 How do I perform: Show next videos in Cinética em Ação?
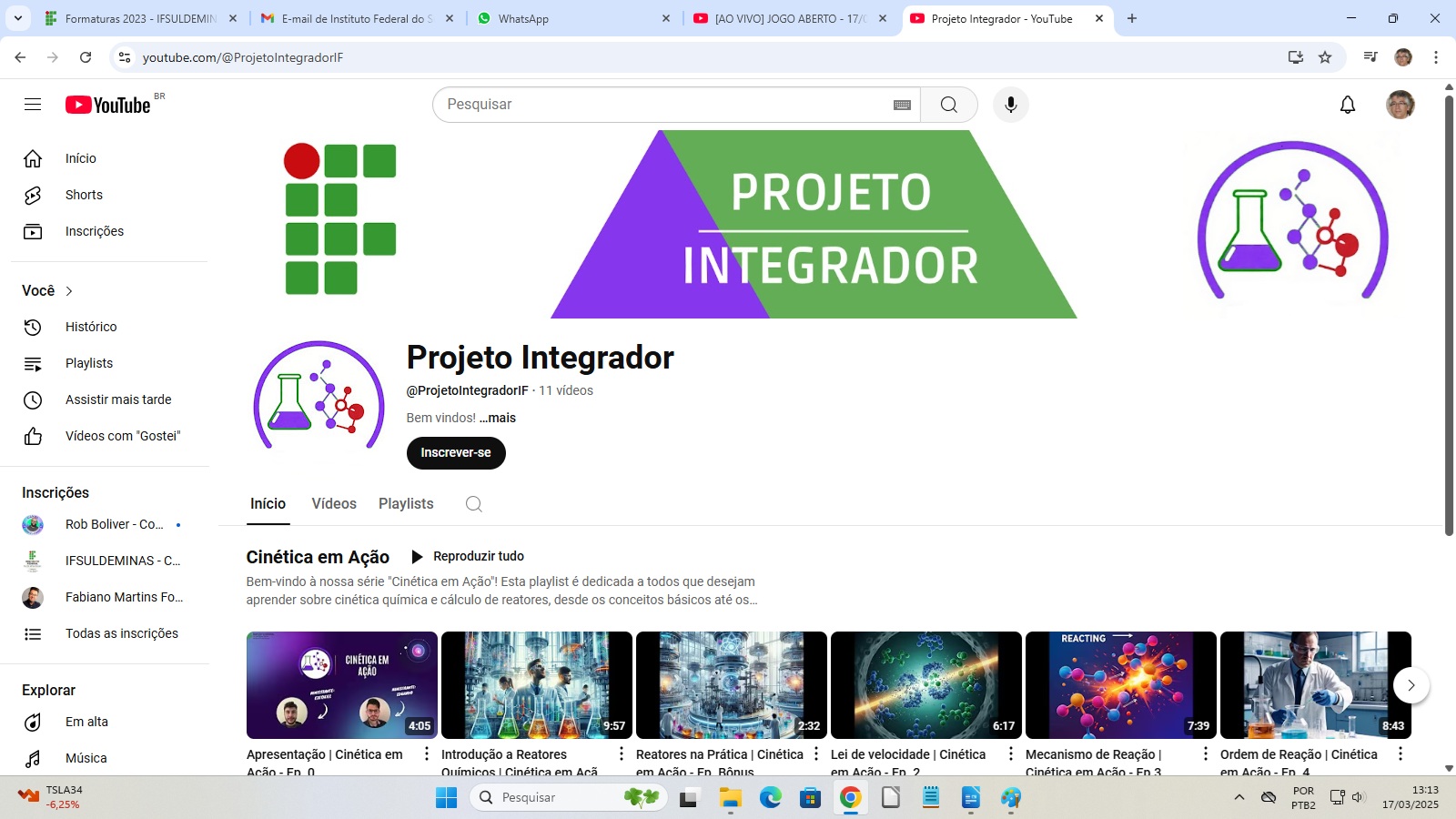point(1411,685)
